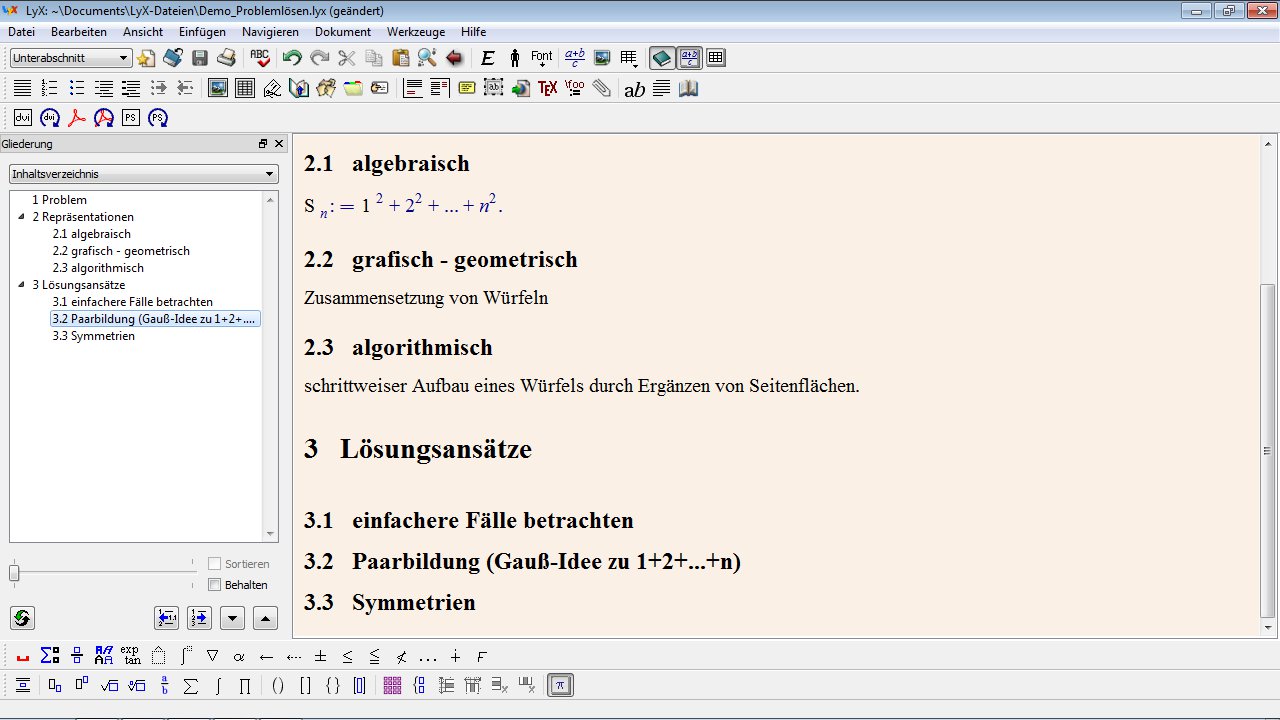The height and width of the screenshot is (720, 1280).
Task: Collapse the 2 Repräsentationen tree node
Action: click(x=22, y=217)
